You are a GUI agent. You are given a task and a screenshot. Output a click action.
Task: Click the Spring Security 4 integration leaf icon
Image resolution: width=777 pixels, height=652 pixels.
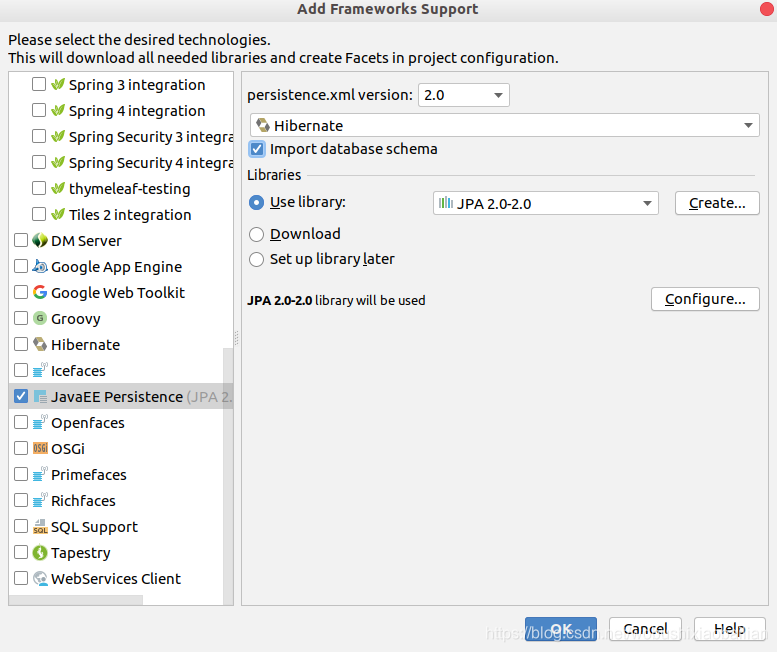click(x=58, y=162)
